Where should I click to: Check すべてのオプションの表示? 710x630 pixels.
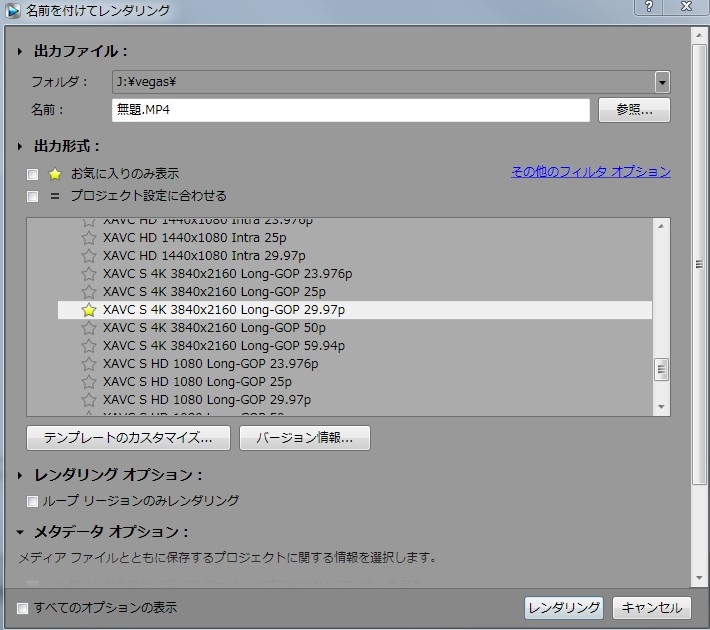22,608
